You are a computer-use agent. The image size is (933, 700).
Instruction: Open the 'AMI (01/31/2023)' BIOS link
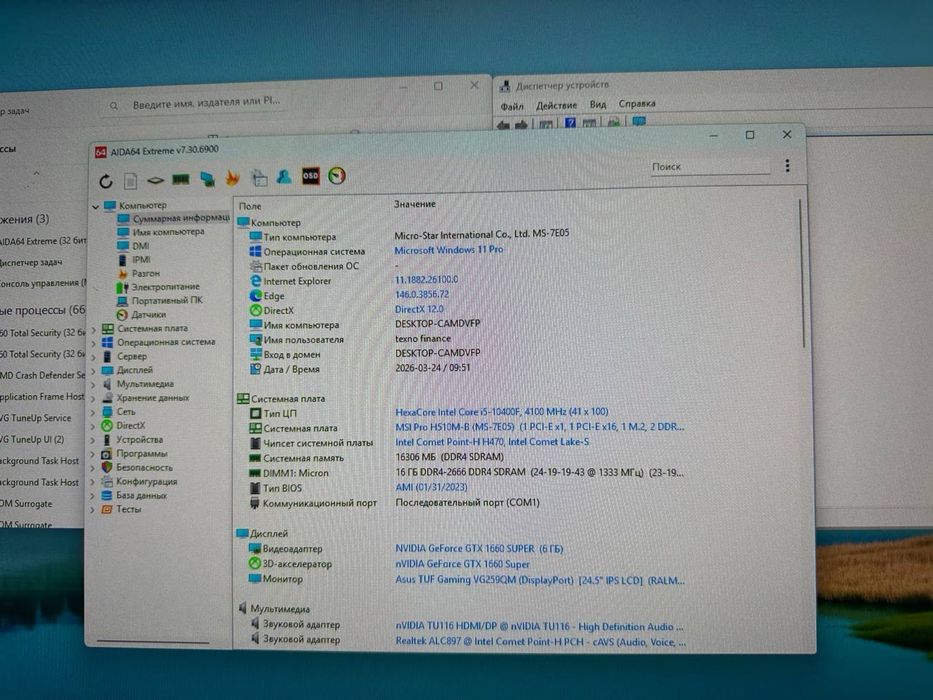431,487
